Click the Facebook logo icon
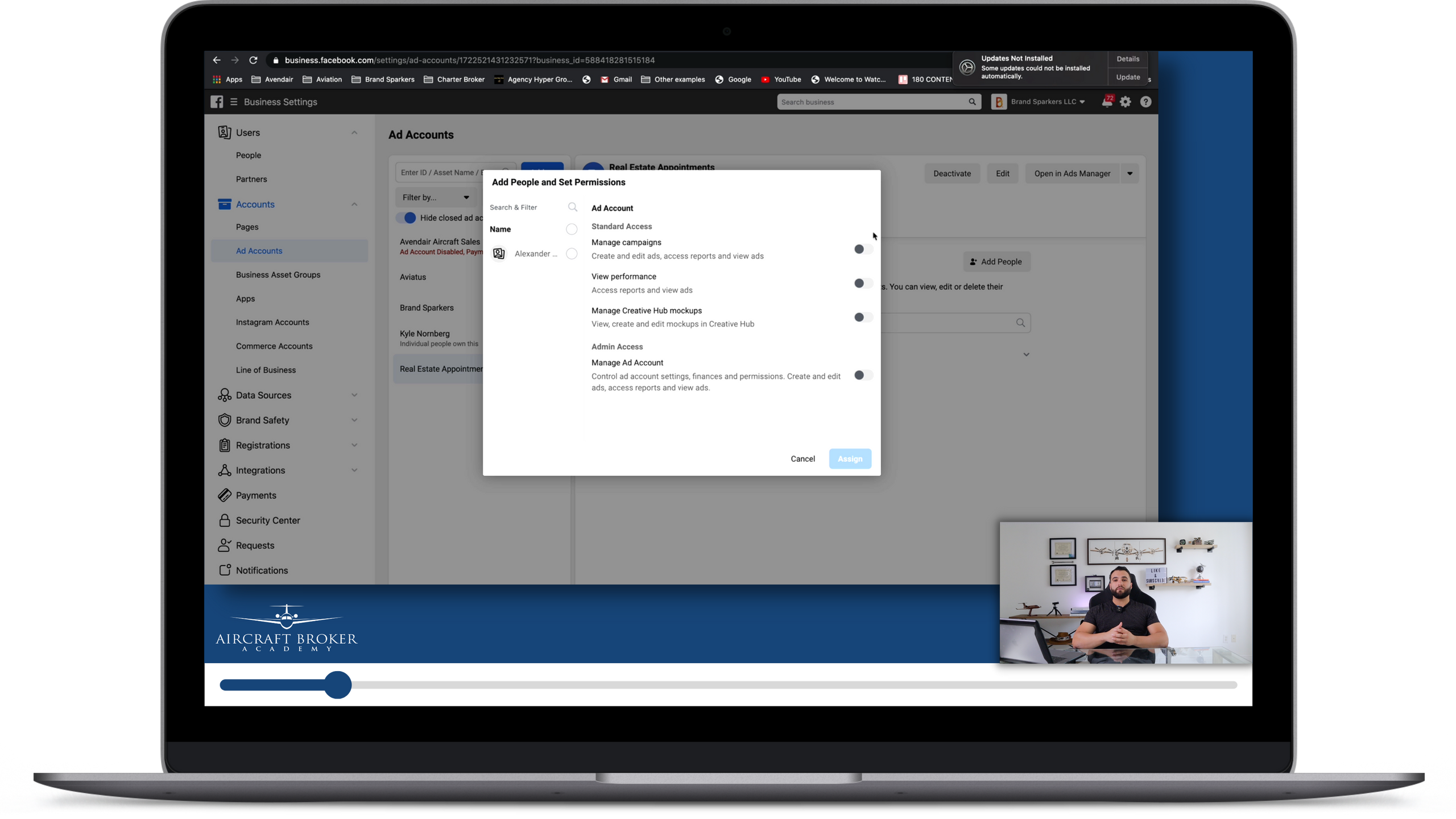 pos(217,102)
